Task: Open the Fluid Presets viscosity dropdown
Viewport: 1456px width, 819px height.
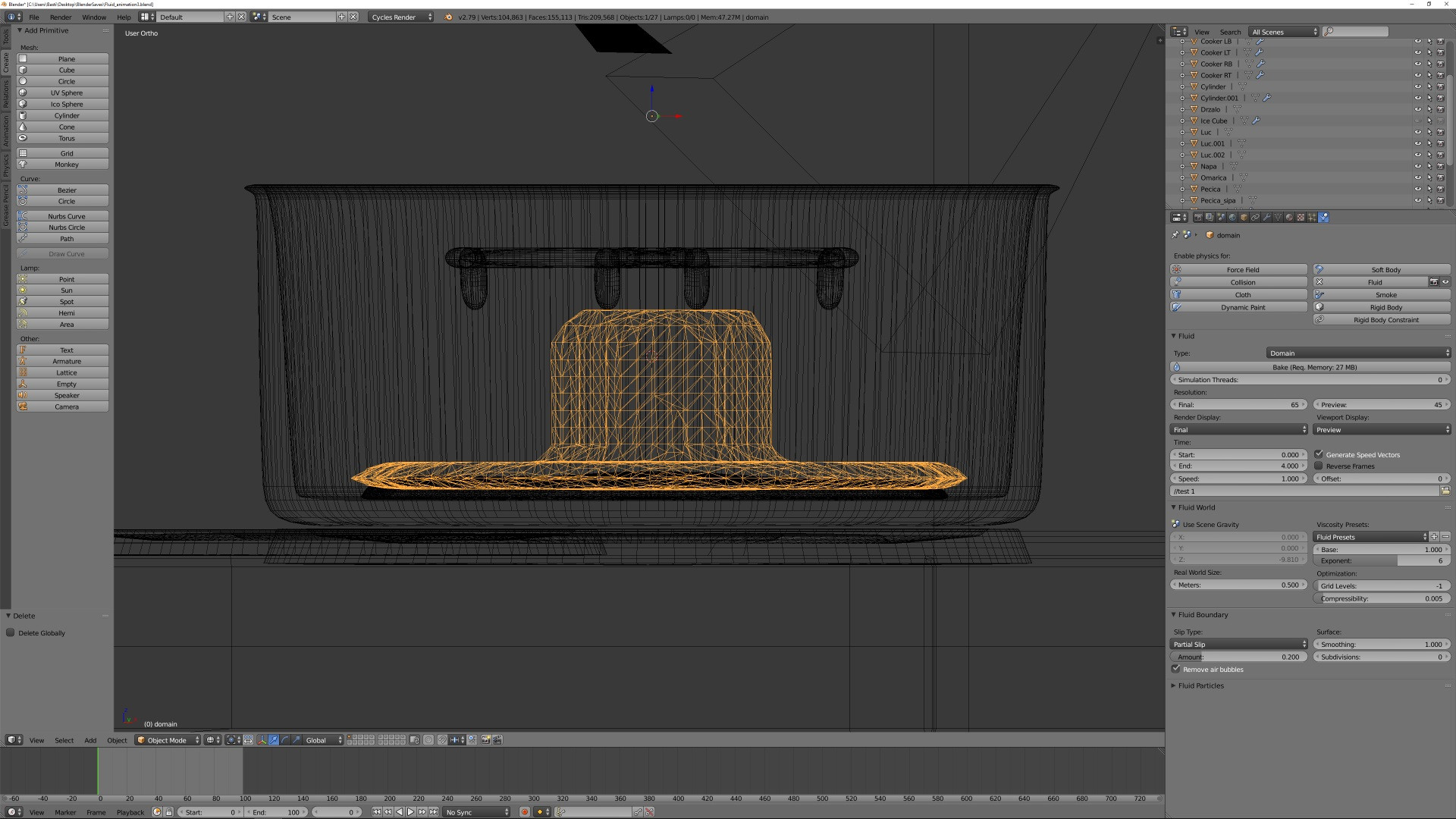Action: [x=1370, y=537]
